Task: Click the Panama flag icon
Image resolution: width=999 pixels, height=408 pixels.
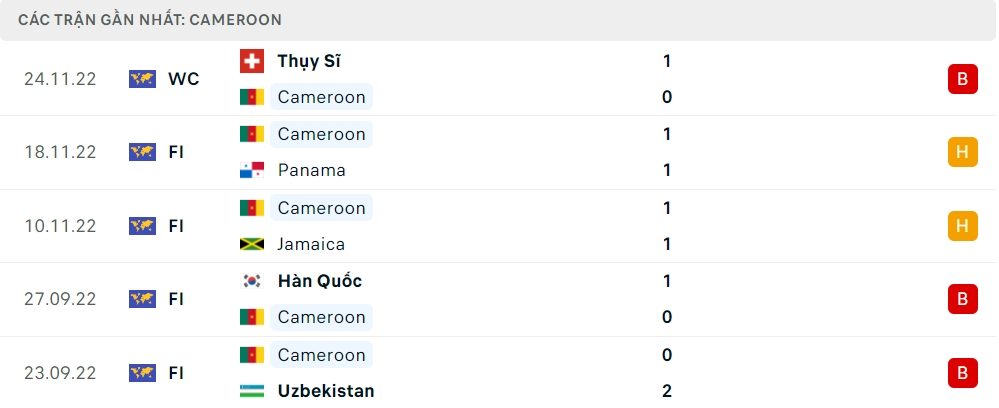Action: click(252, 170)
